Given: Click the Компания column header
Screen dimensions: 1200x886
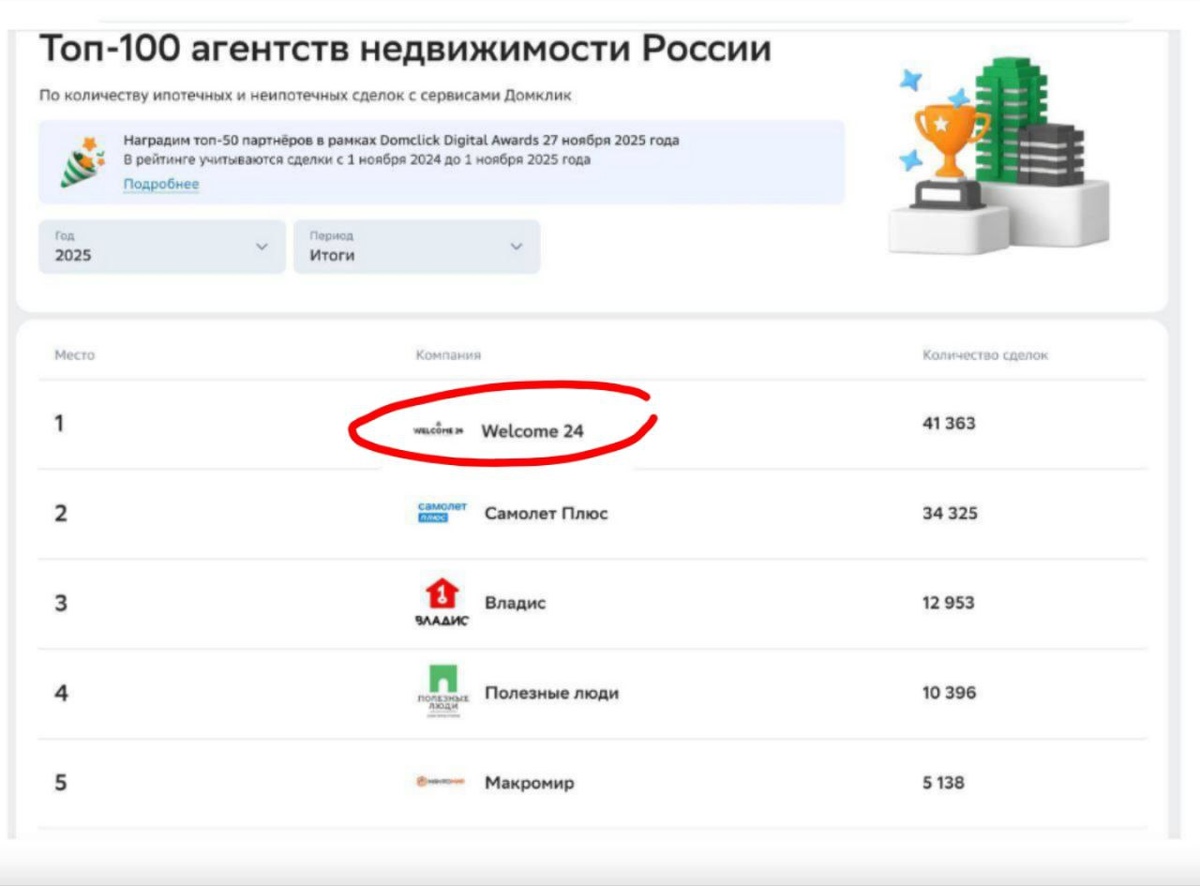Looking at the screenshot, I should pyautogui.click(x=448, y=355).
